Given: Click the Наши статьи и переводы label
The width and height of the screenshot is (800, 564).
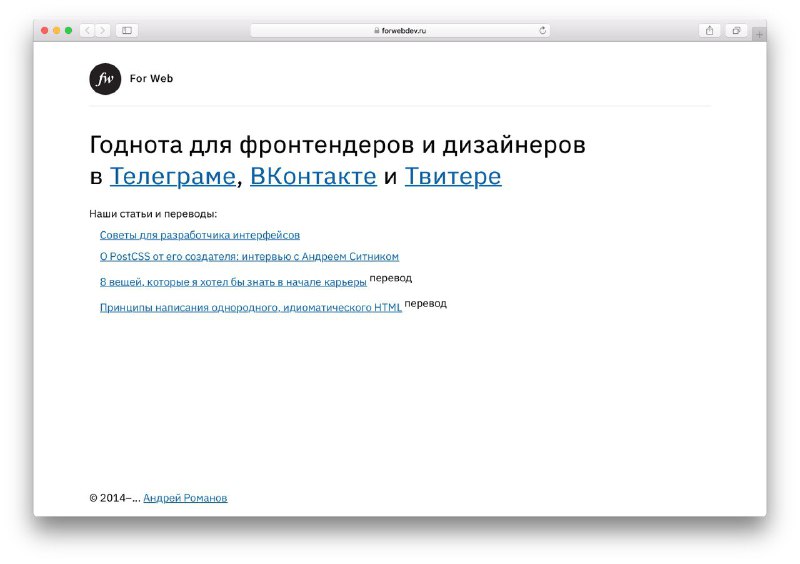Looking at the screenshot, I should pos(153,214).
